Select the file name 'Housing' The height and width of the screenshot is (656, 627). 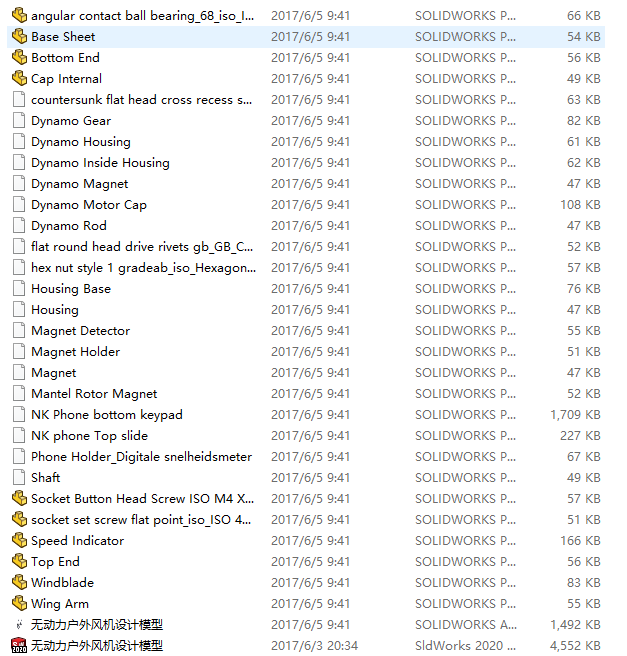[55, 310]
